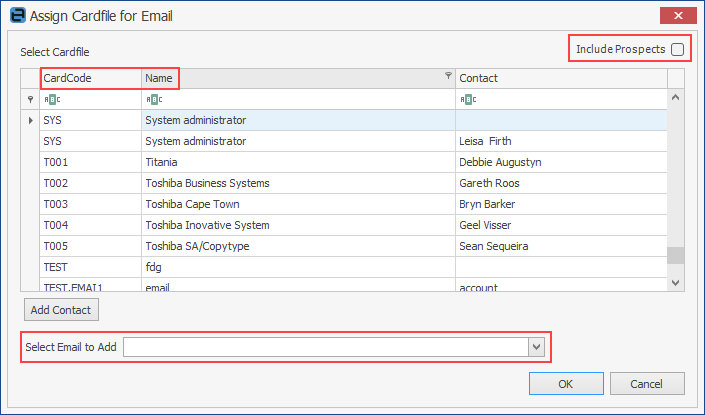Screen dimensions: 705x415
Task: Click the Contact filter input cell
Action: tap(561, 99)
